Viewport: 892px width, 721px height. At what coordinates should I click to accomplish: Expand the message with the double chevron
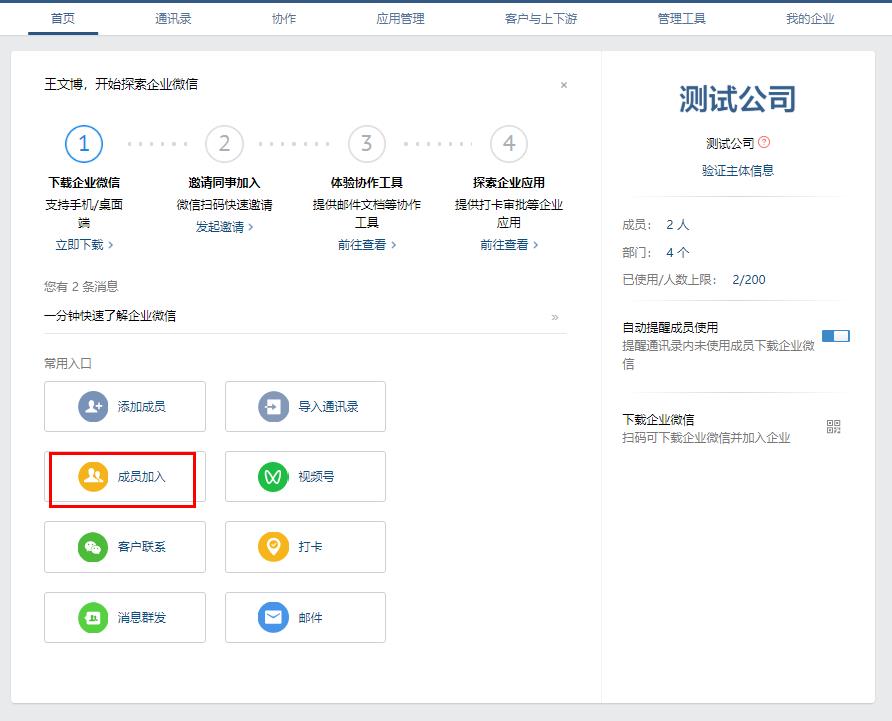tap(555, 317)
